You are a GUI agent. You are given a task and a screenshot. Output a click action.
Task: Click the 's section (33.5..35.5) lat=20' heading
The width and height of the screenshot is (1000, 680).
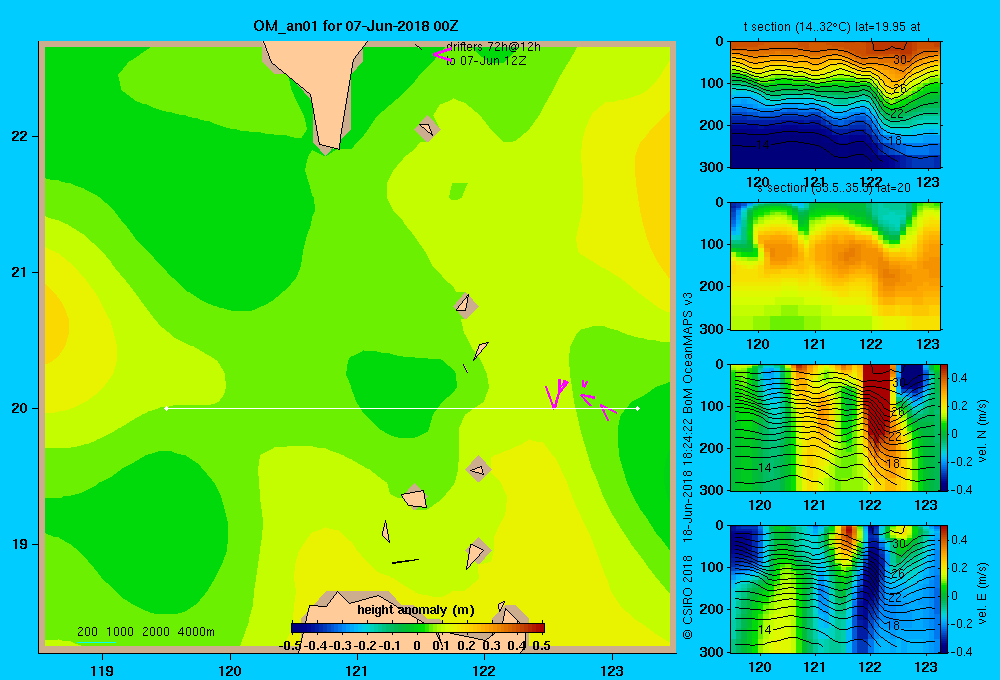[x=835, y=188]
